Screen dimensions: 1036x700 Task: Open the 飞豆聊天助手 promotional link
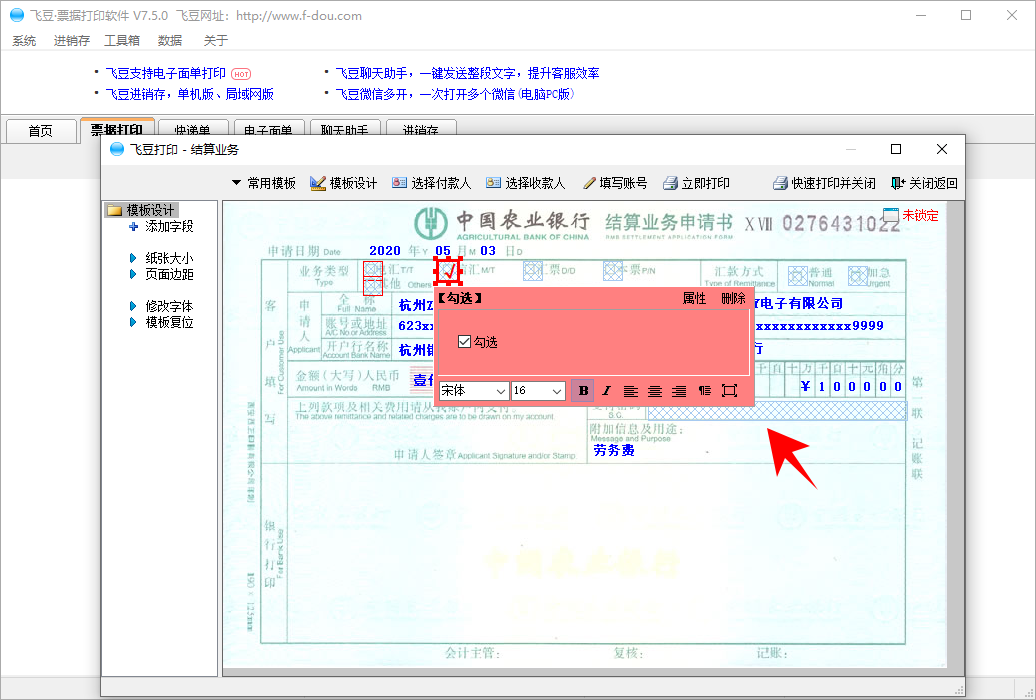coord(468,73)
